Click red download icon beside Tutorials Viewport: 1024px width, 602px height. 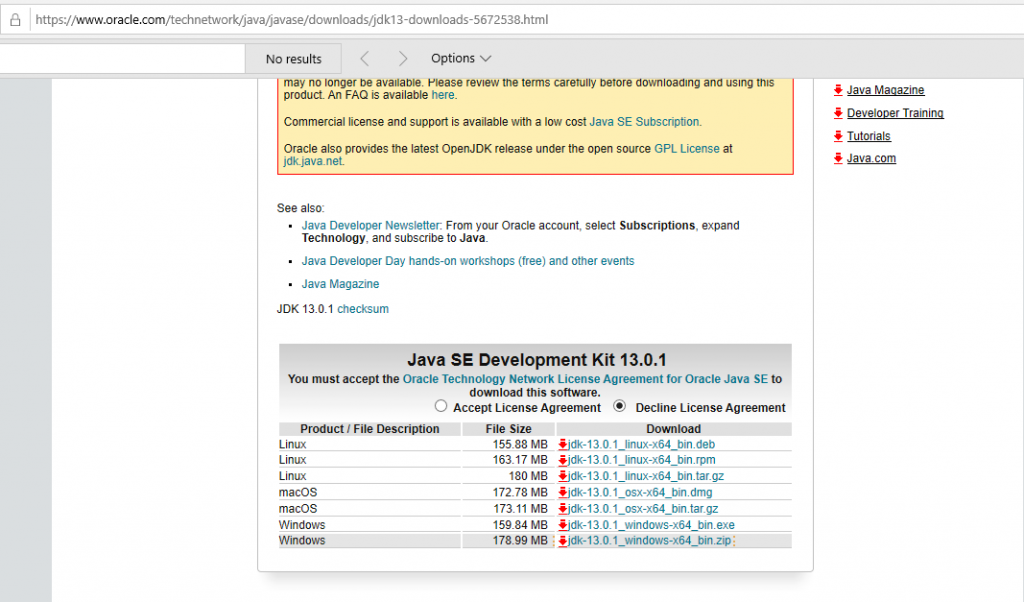[839, 136]
